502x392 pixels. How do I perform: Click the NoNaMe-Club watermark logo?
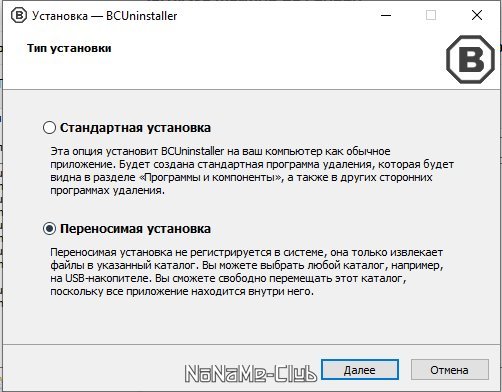251,373
